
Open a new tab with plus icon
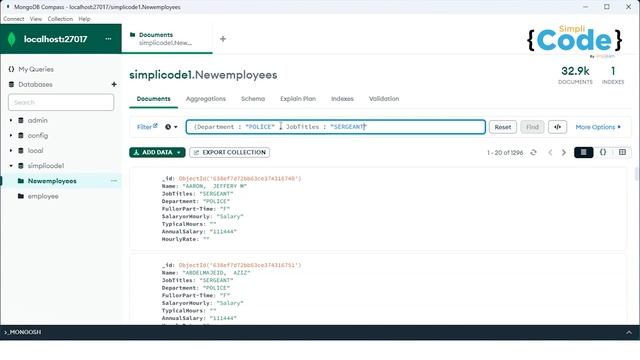pos(223,39)
